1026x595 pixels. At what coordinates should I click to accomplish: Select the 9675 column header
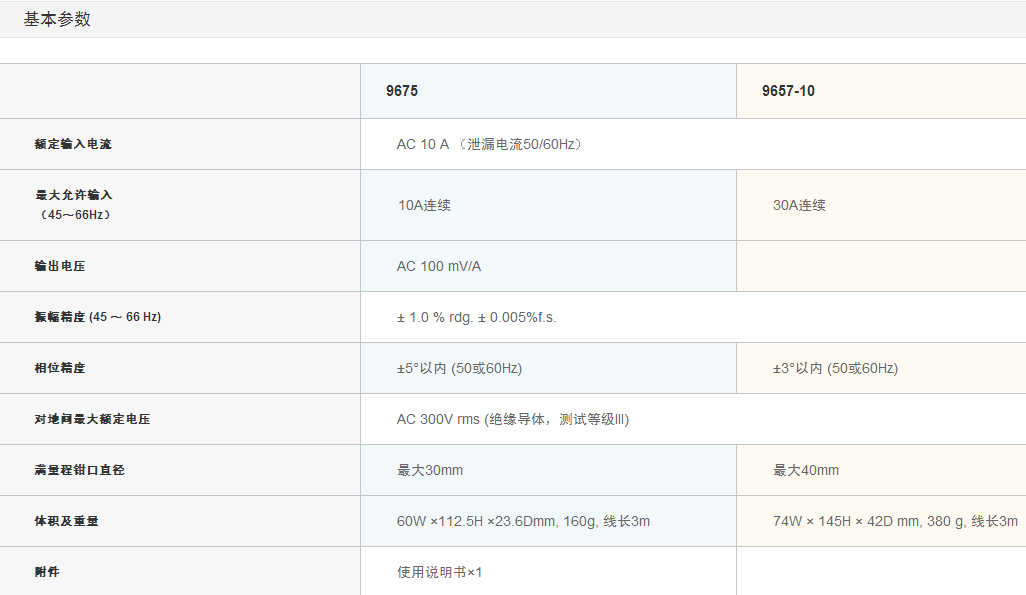coord(402,91)
